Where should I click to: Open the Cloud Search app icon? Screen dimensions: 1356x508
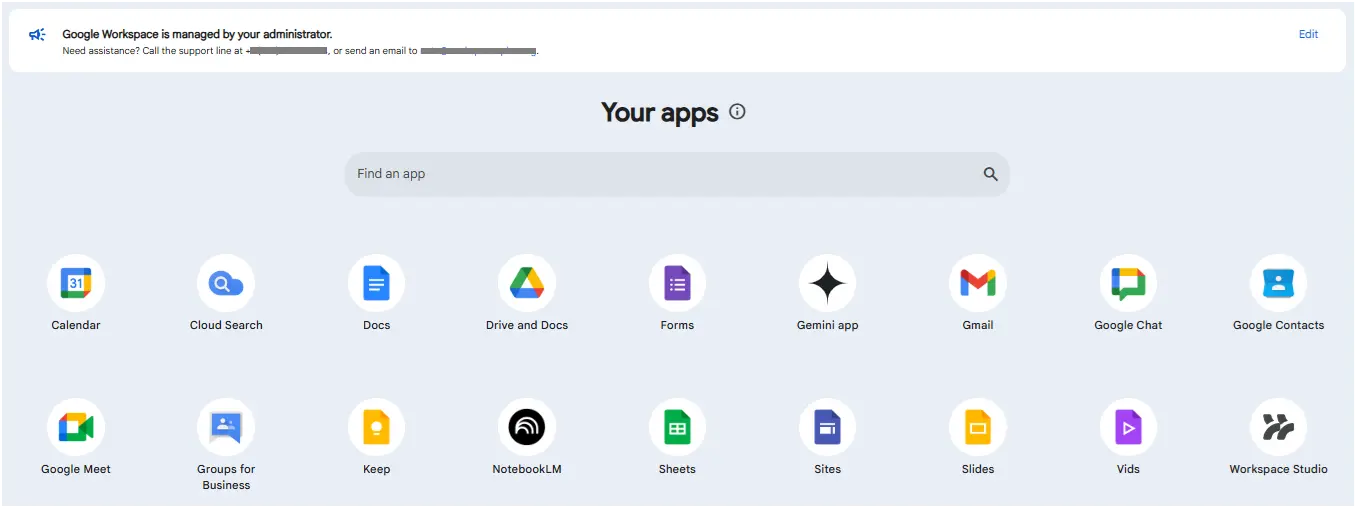(x=226, y=283)
